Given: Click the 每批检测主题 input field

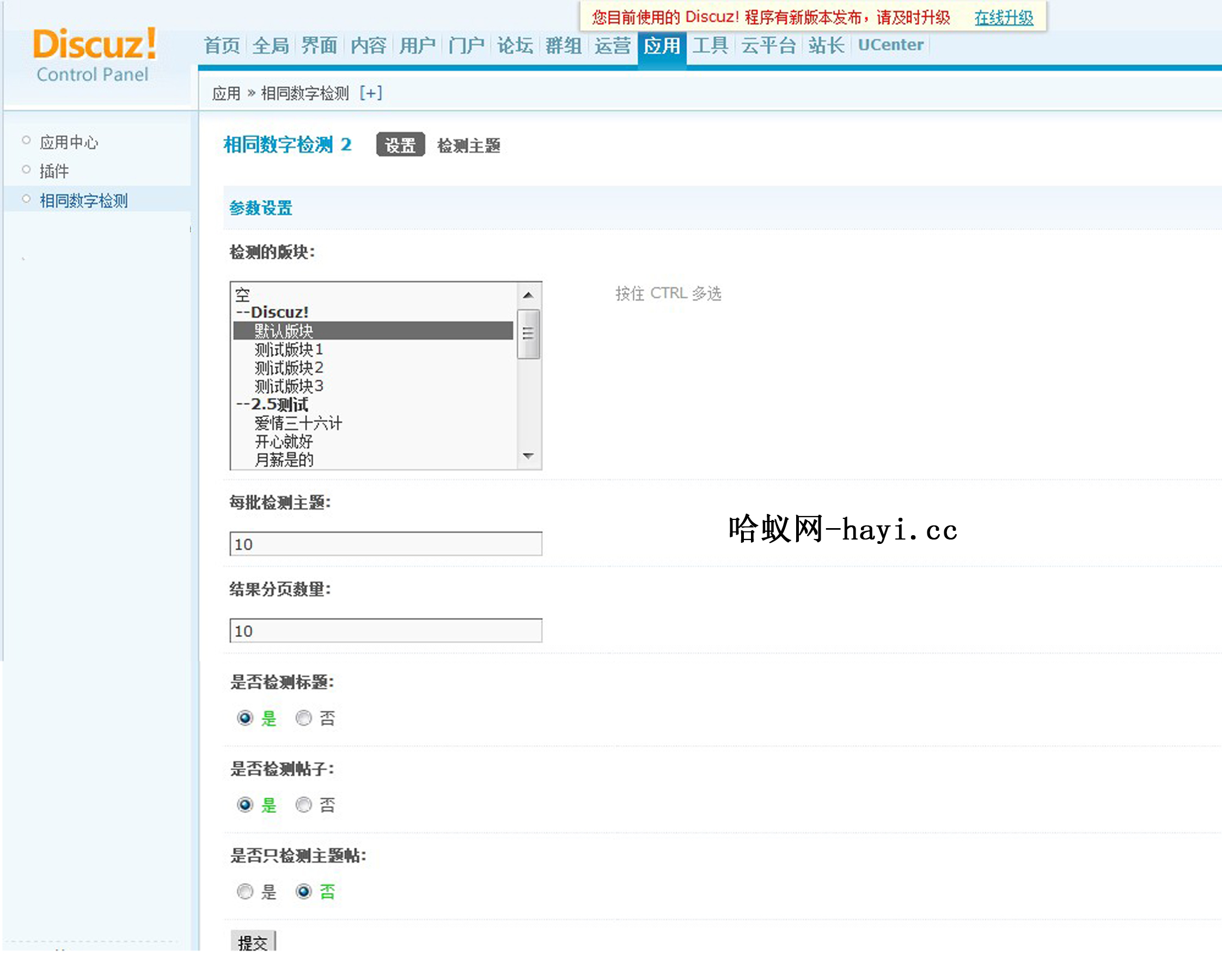Looking at the screenshot, I should click(386, 544).
